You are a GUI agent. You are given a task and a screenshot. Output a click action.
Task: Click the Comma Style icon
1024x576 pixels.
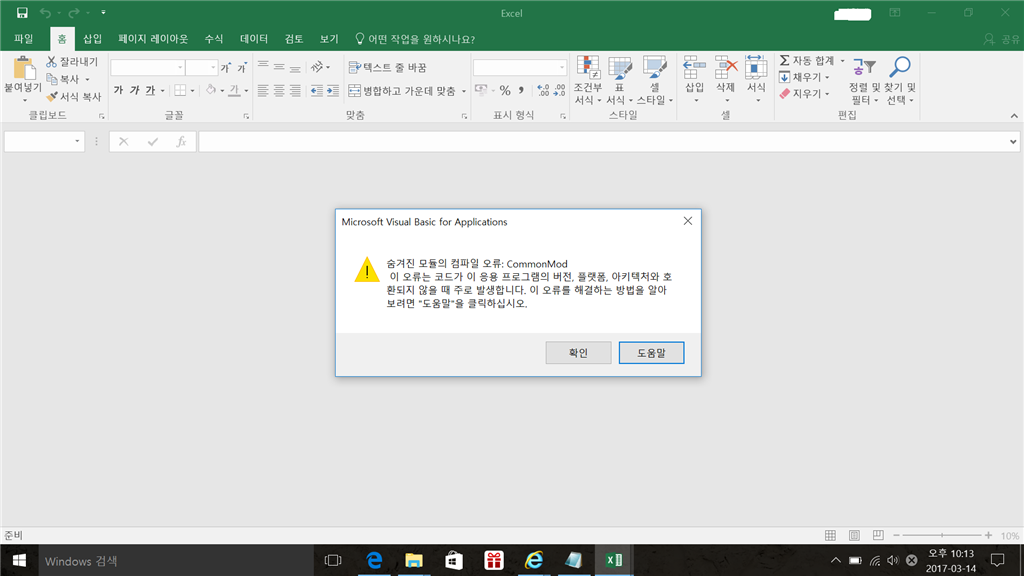coord(521,91)
